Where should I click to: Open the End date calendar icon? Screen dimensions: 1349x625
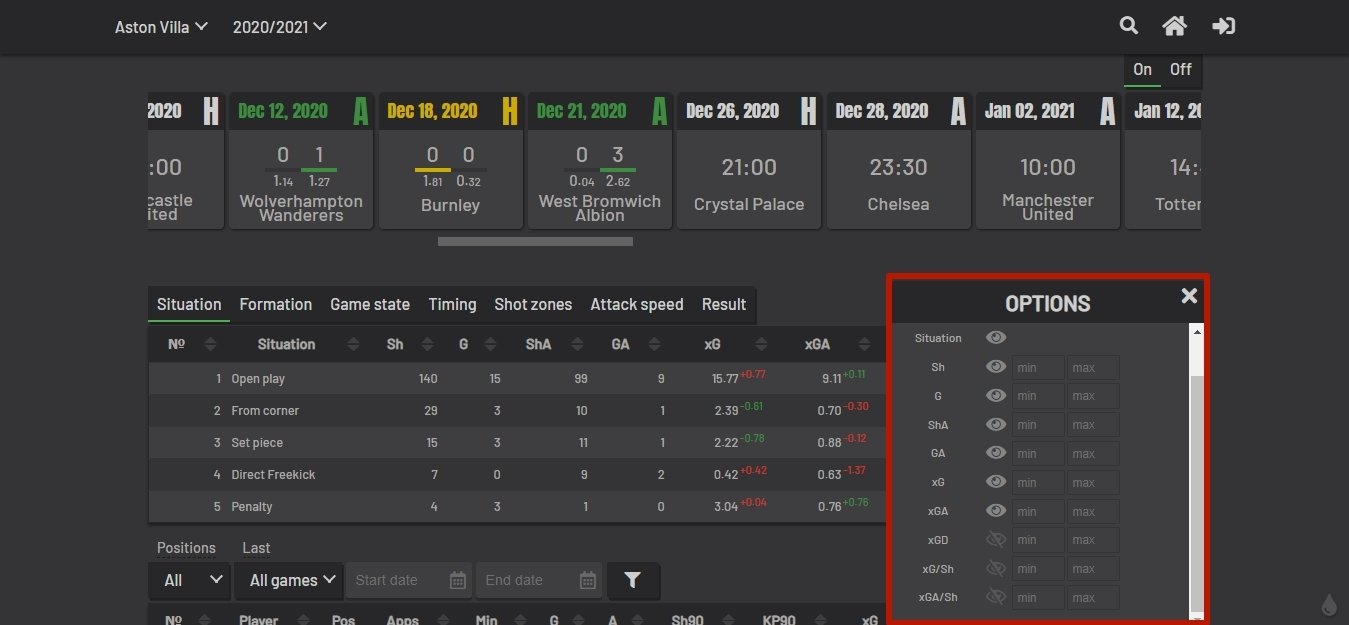coord(588,580)
